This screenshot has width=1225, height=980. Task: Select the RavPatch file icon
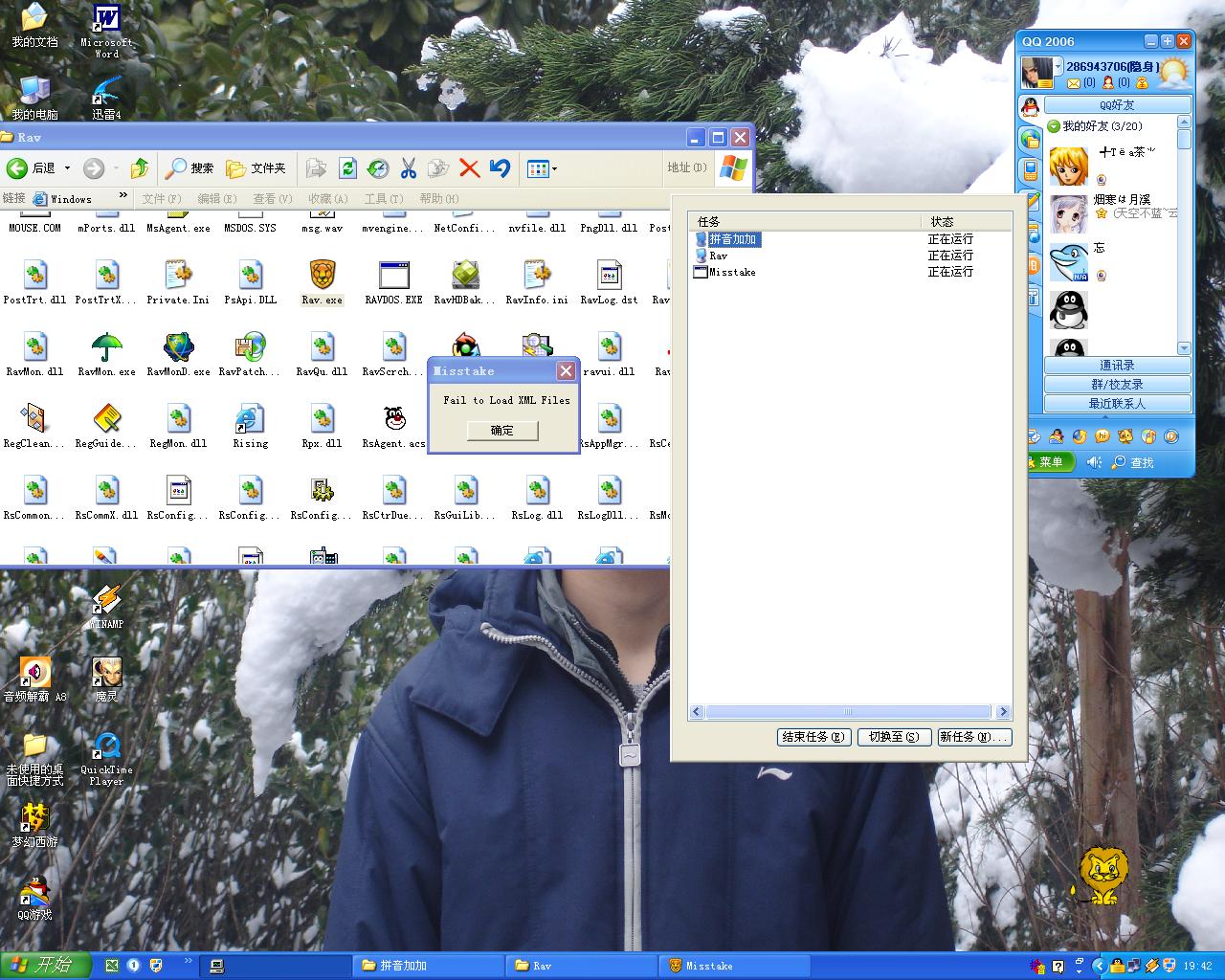(251, 347)
